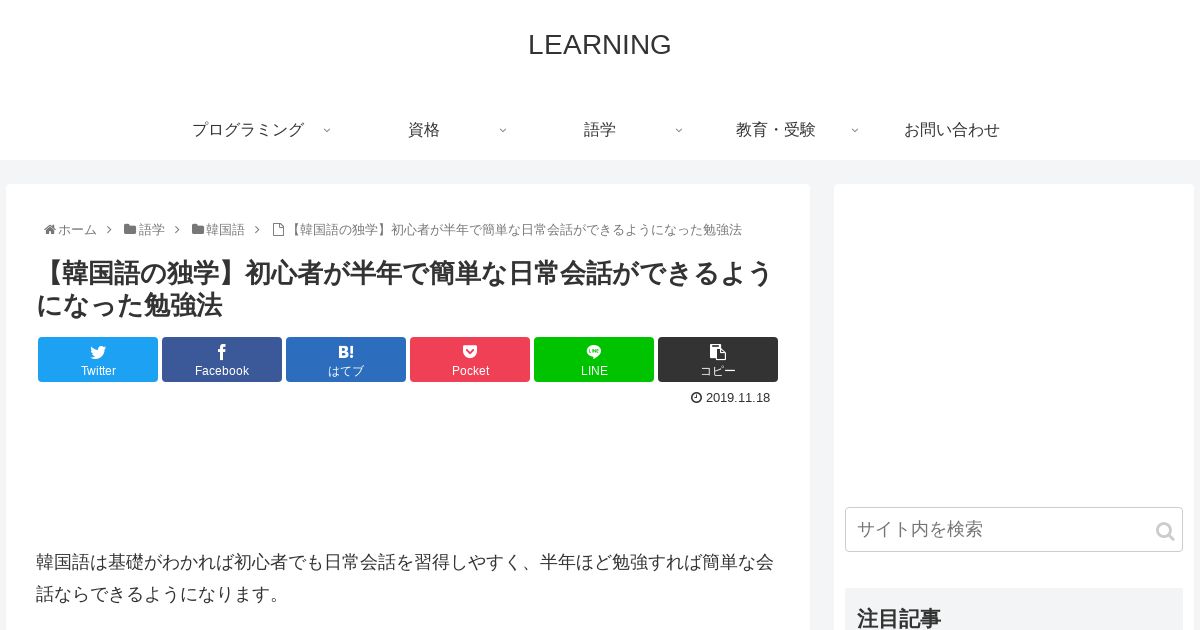Focus the サイト内を検索 search field

click(x=1013, y=529)
